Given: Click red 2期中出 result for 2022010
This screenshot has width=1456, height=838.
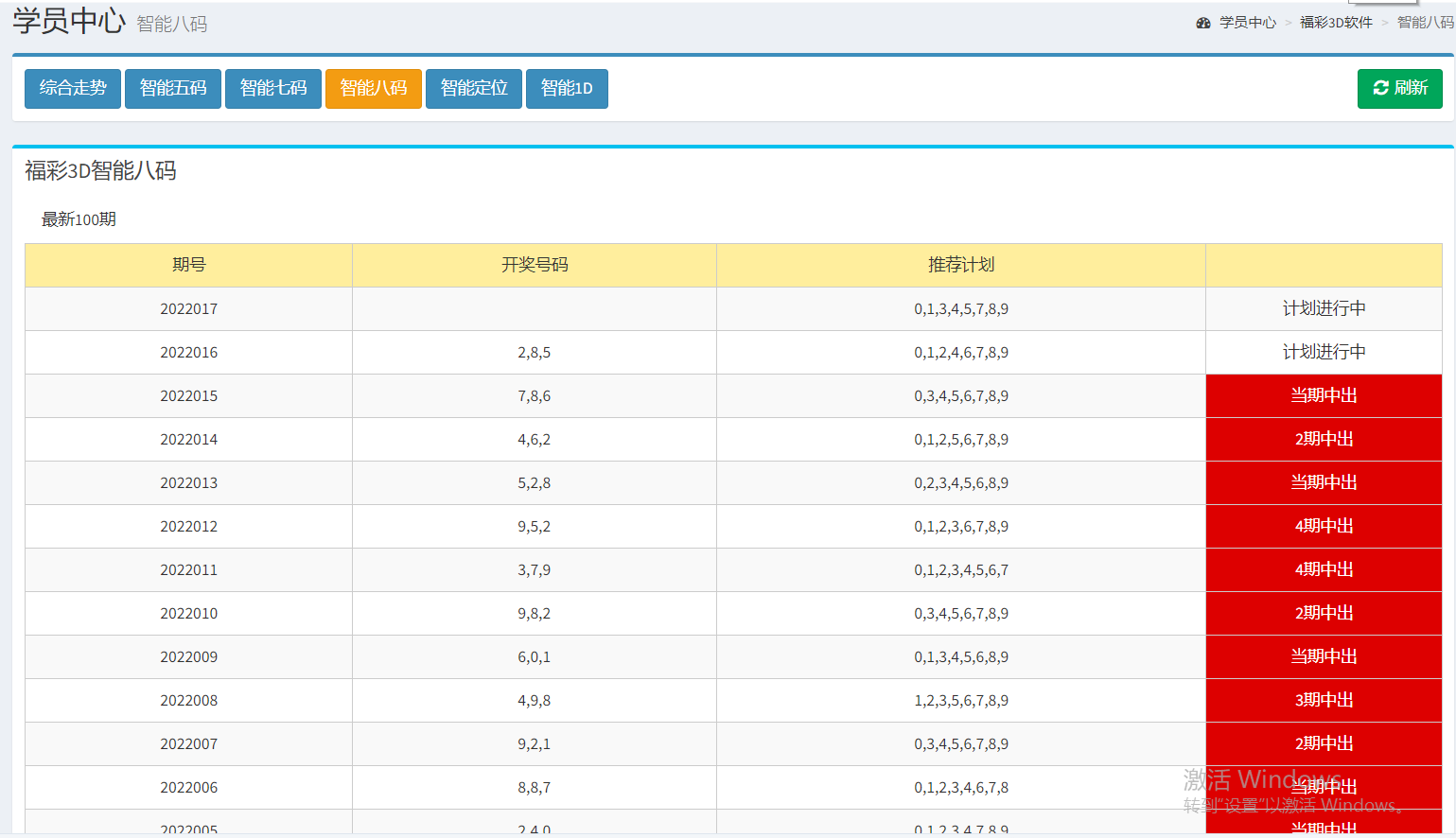Looking at the screenshot, I should pos(1324,614).
